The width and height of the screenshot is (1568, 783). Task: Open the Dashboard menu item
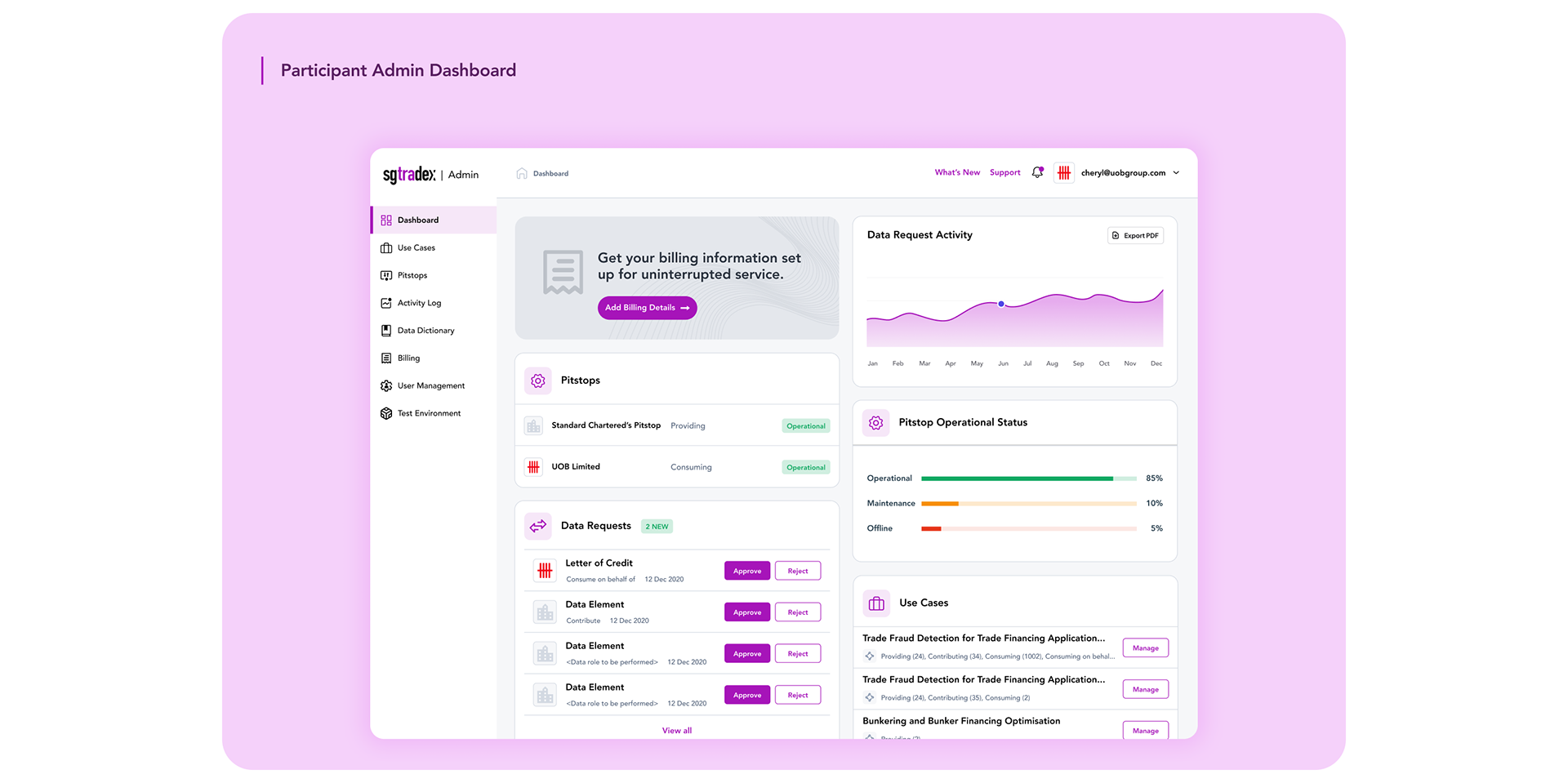click(434, 220)
